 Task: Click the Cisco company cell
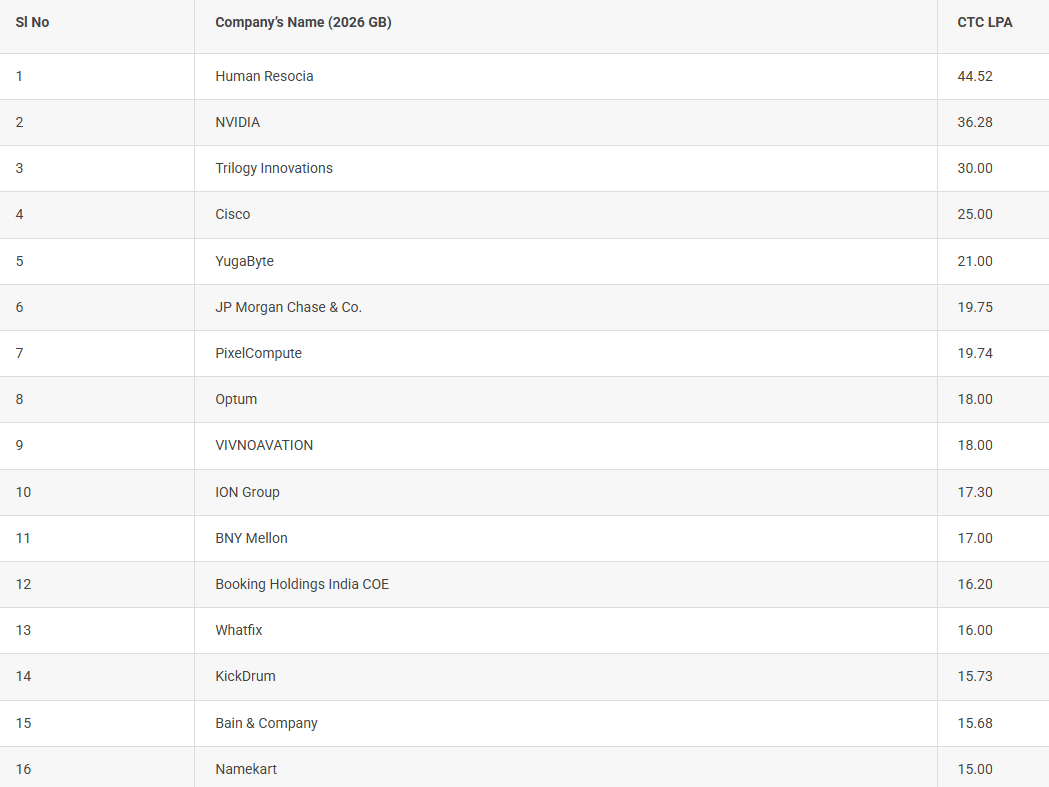[x=233, y=214]
